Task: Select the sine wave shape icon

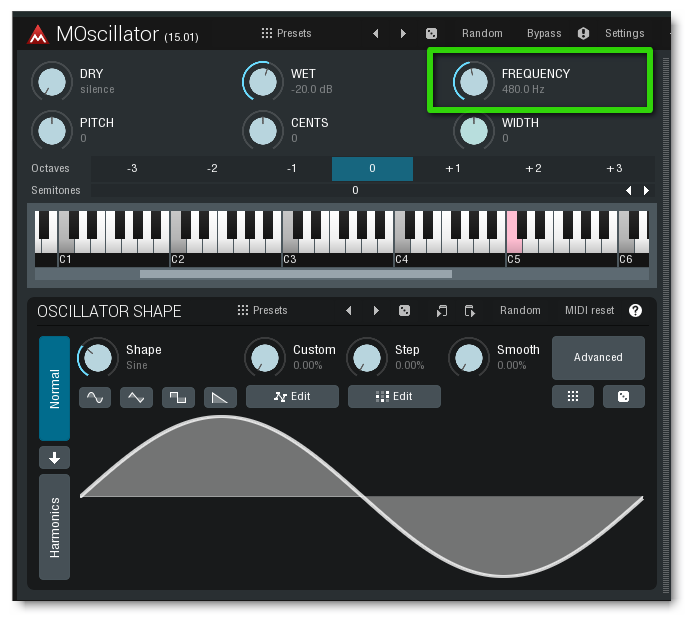Action: [x=95, y=397]
